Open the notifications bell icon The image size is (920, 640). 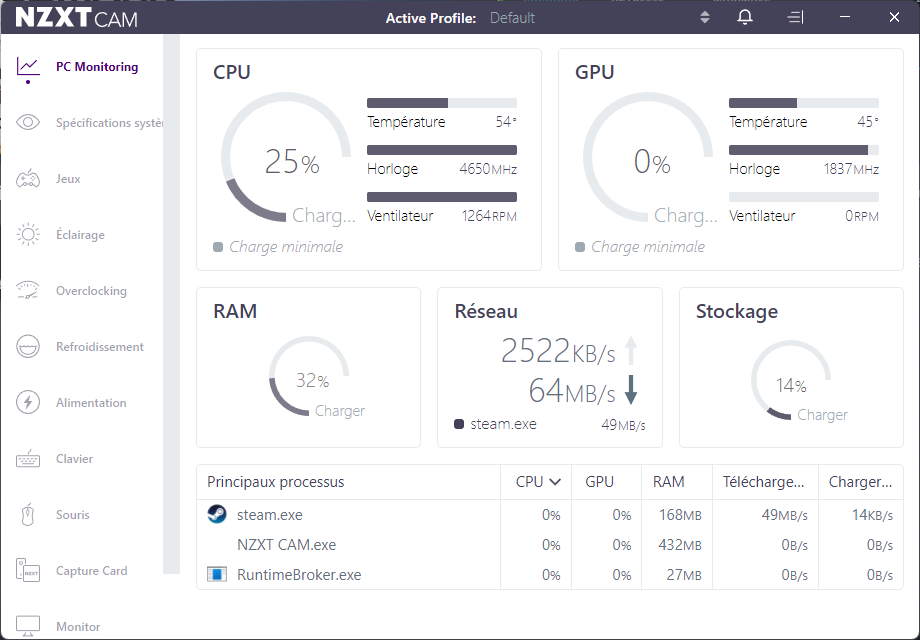[745, 18]
